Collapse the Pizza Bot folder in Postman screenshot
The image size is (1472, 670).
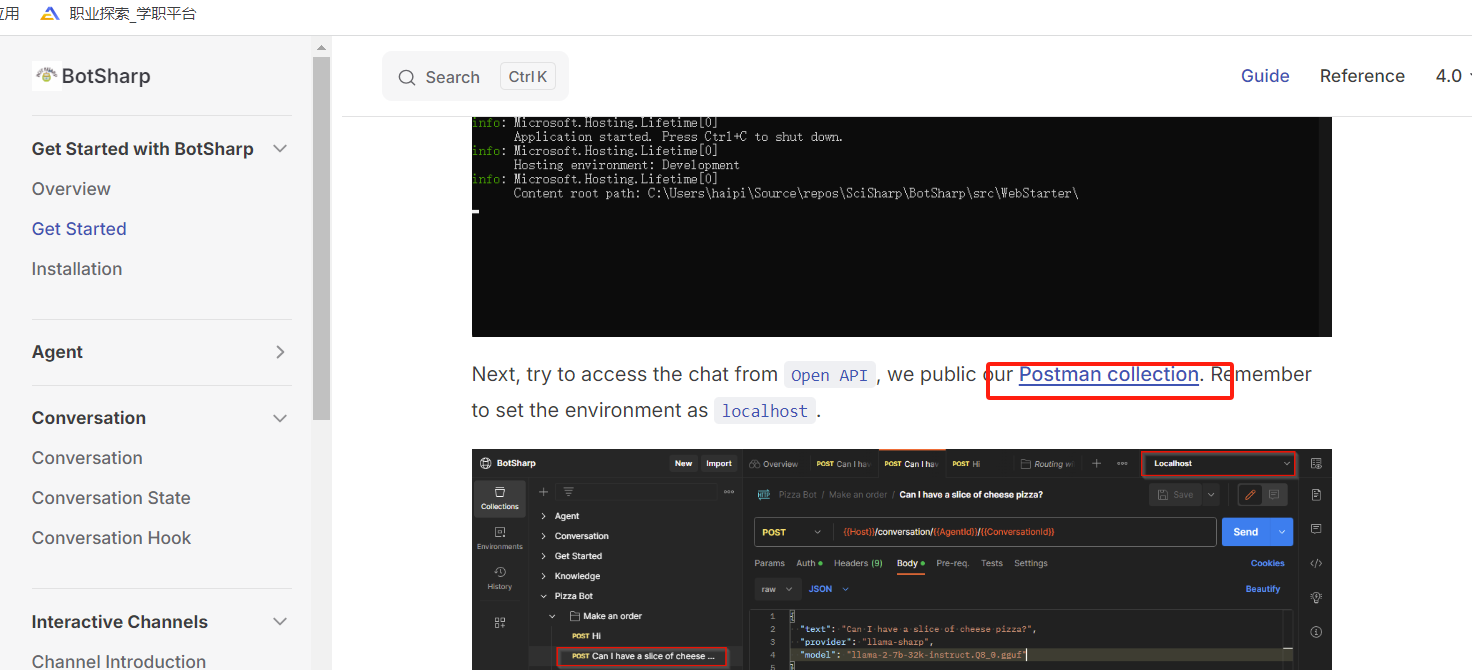[x=544, y=596]
